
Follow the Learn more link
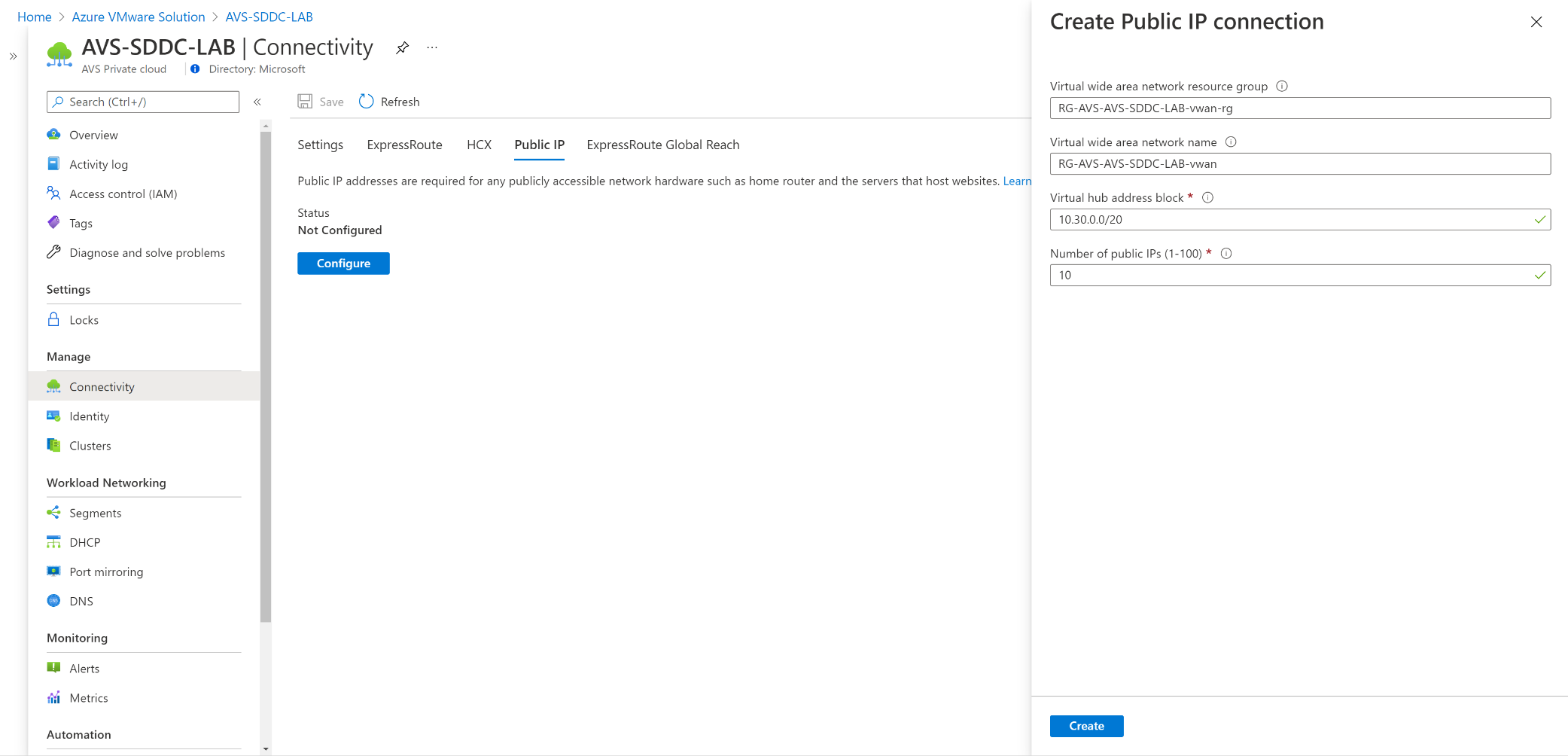tap(1017, 181)
